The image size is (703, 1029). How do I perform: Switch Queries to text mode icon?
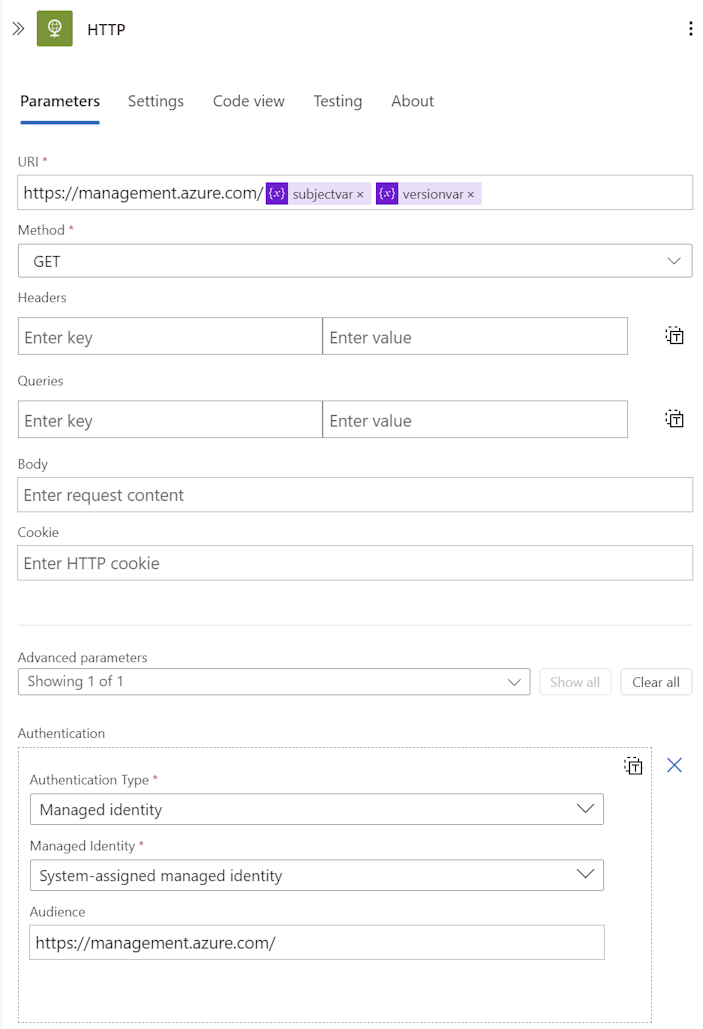coord(675,419)
